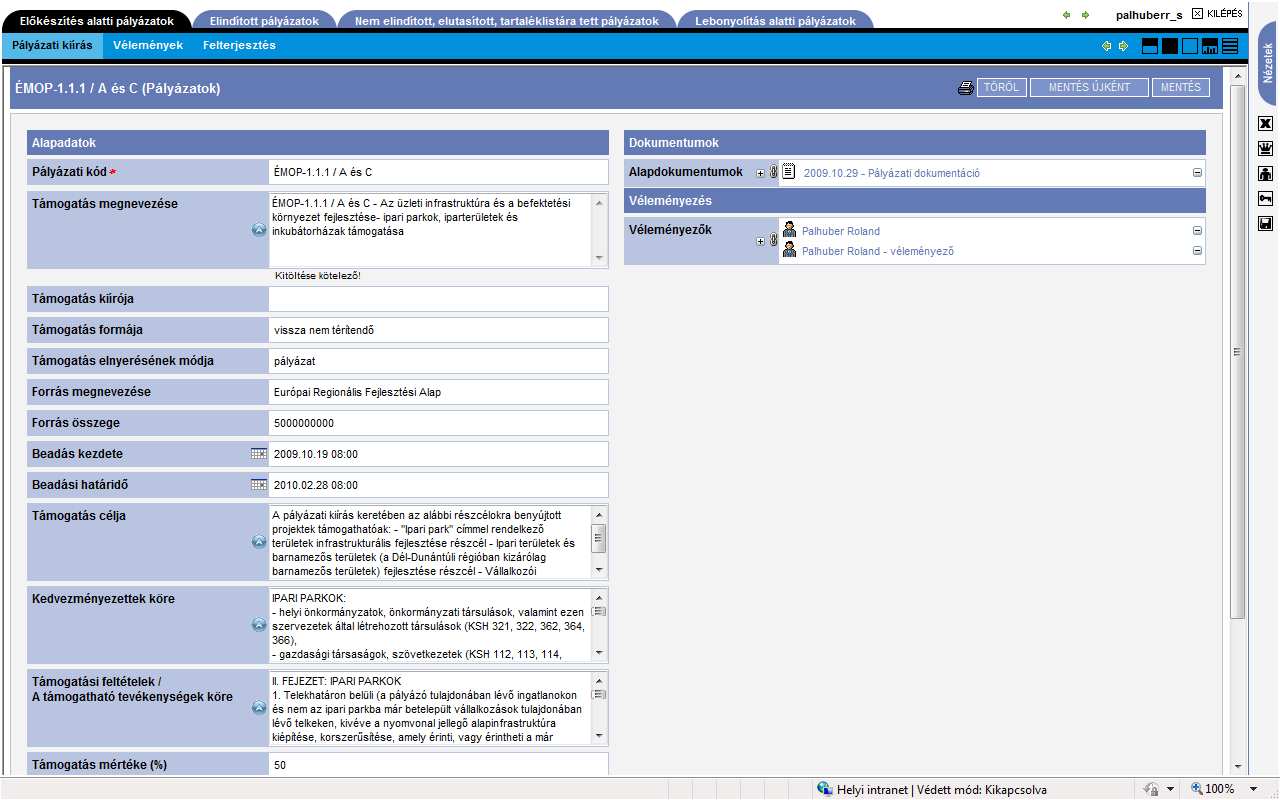This screenshot has height=800, width=1280.
Task: Open security zone icon dropdown in status bar
Action: click(1170, 789)
